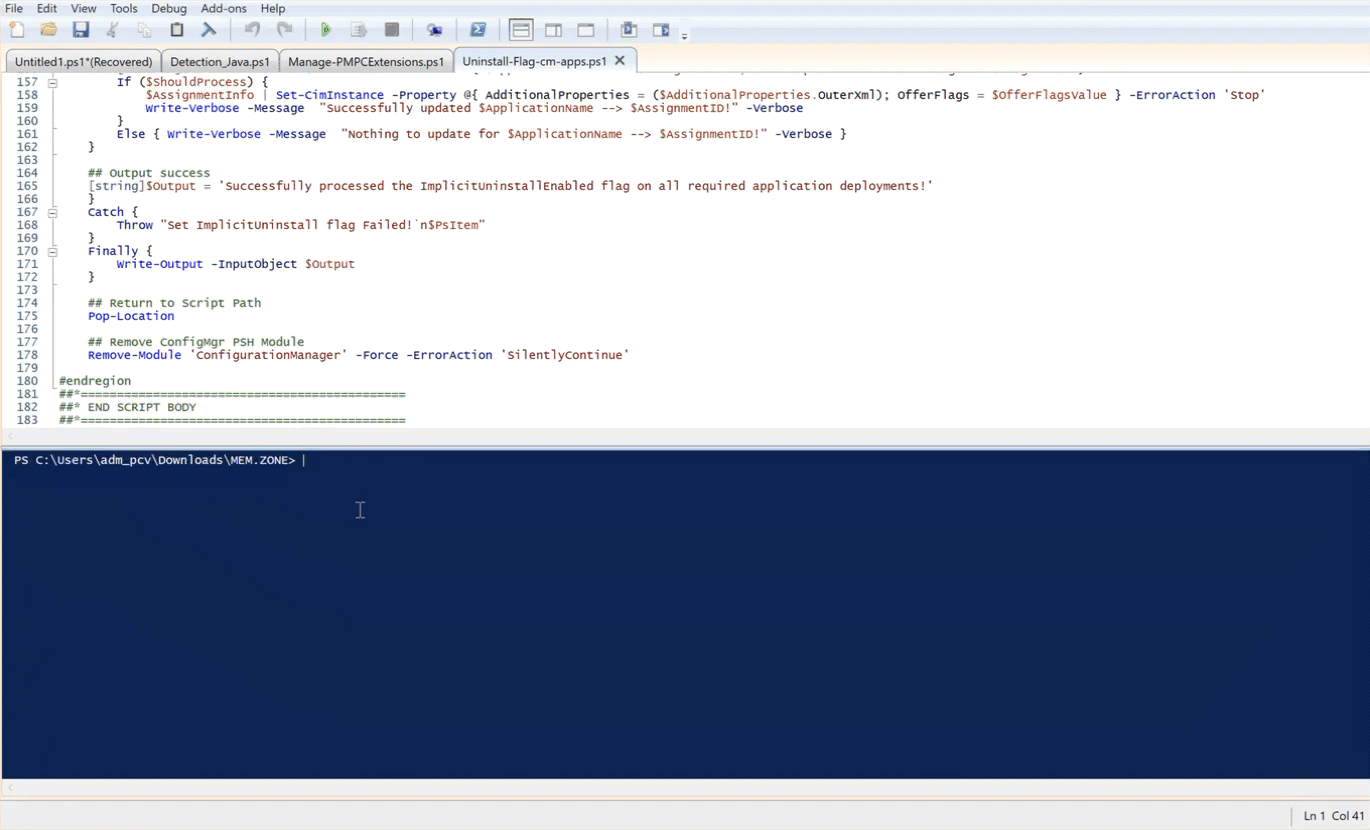The image size is (1370, 830).
Task: Paste clipboard contents using the Paste icon
Action: tap(175, 30)
